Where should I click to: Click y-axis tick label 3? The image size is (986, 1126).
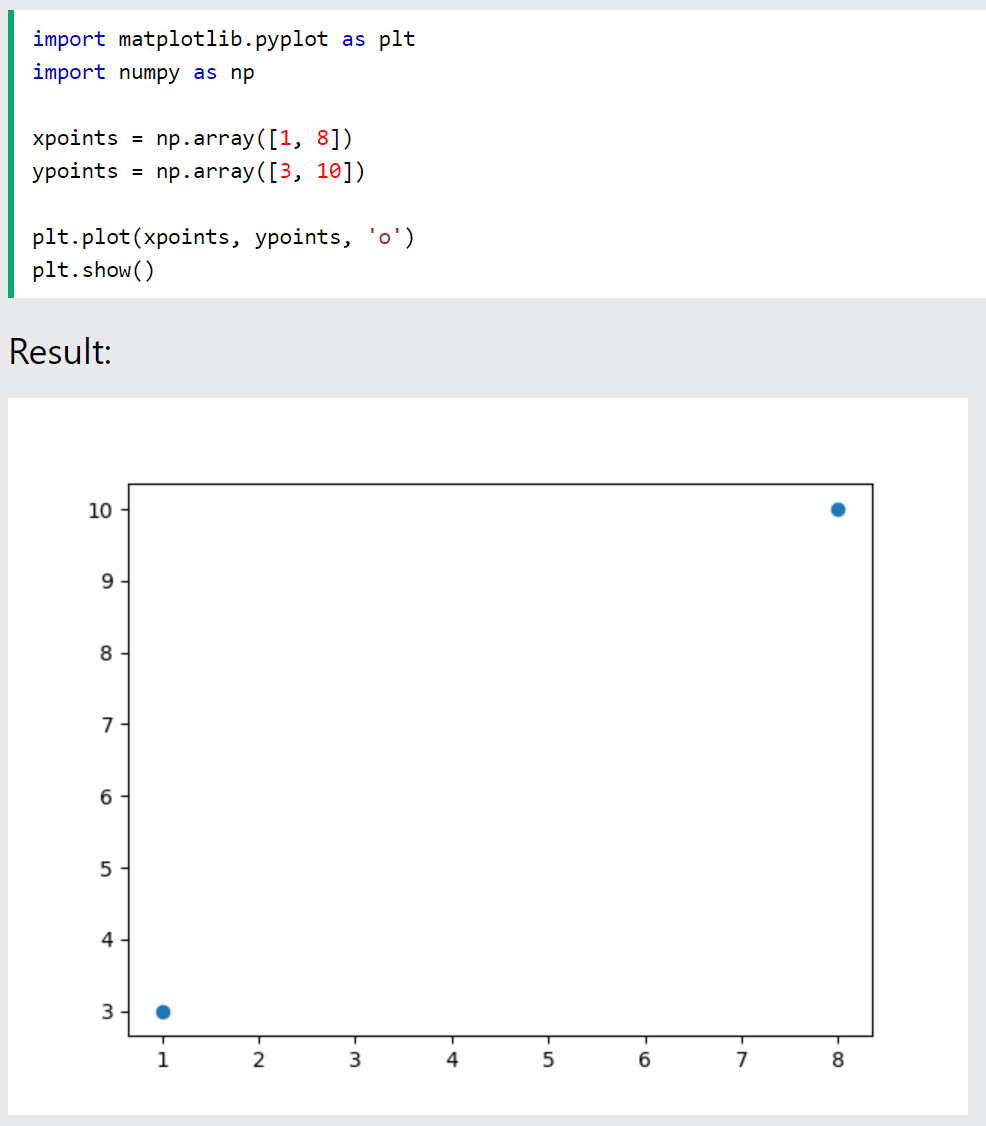107,1012
